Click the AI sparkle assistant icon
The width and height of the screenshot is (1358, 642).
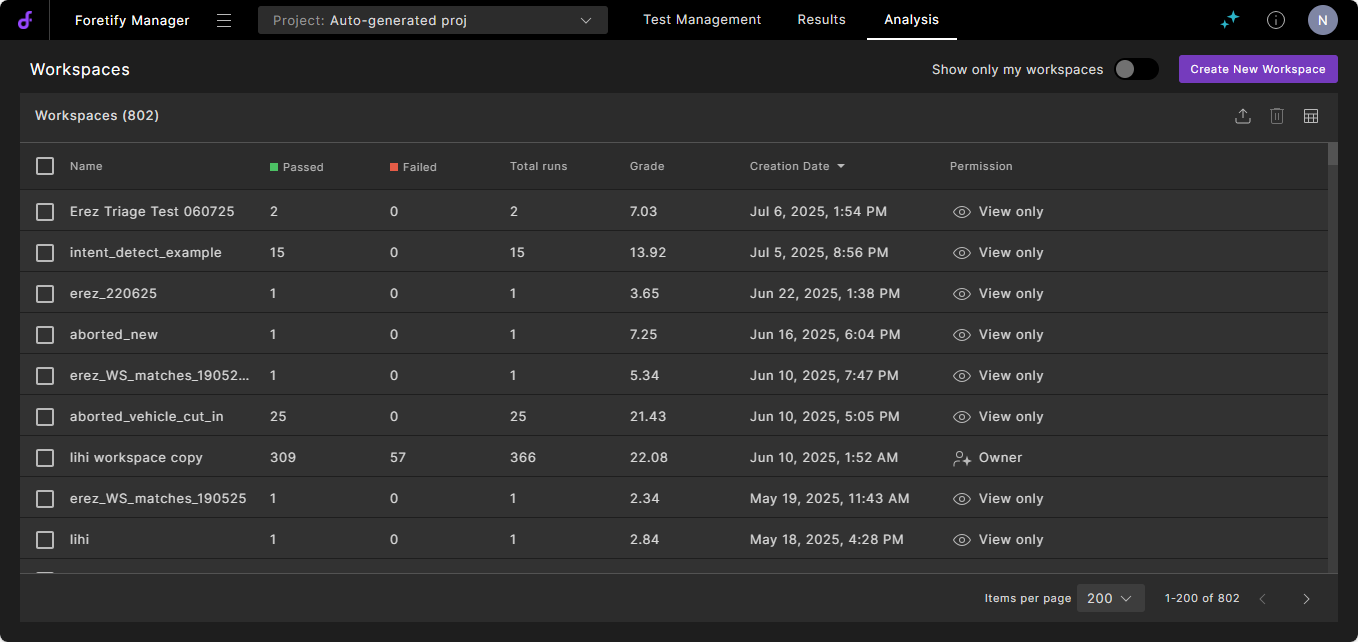[x=1230, y=20]
